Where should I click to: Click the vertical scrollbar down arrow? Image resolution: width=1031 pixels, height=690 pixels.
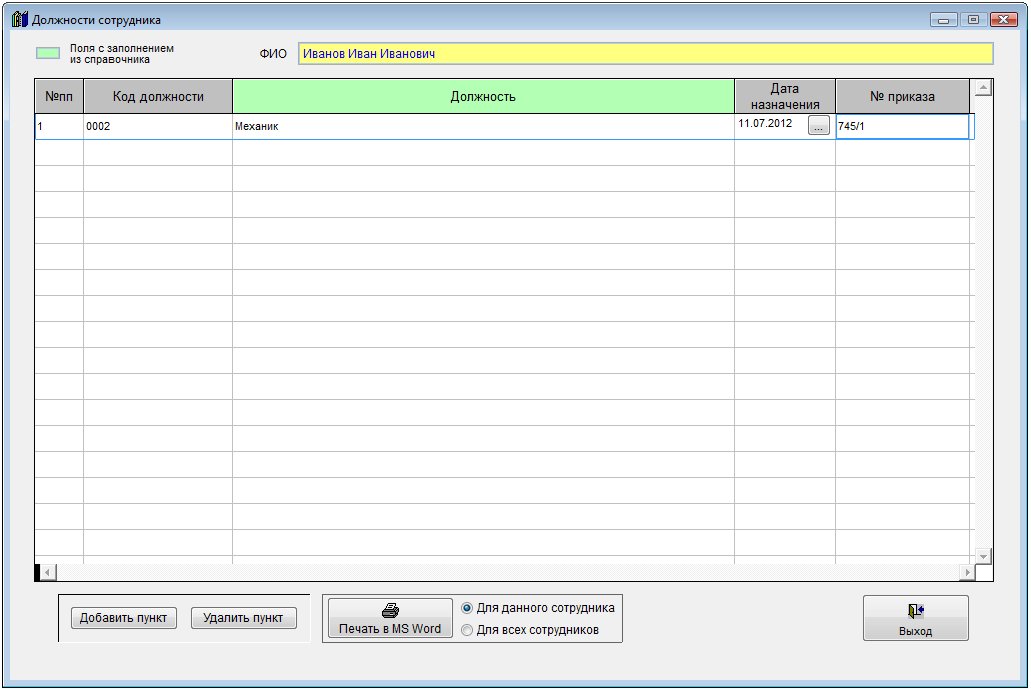pyautogui.click(x=983, y=556)
